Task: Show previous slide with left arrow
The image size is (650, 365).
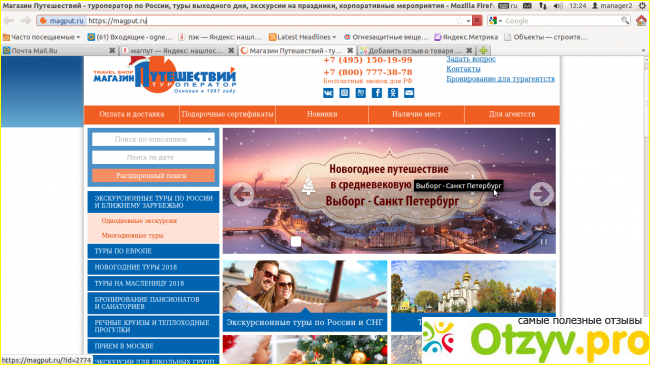Action: [242, 194]
